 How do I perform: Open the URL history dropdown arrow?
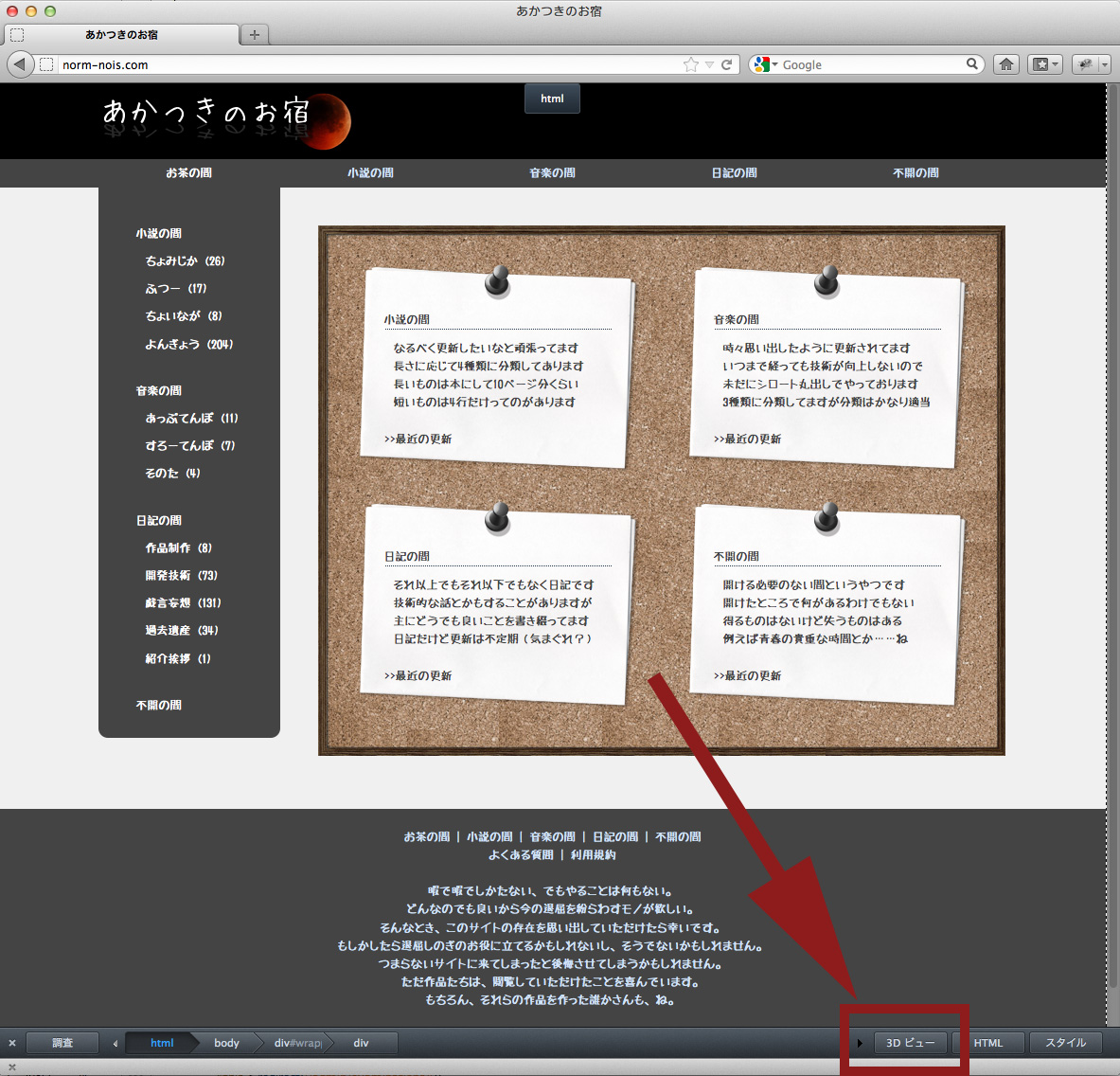point(709,64)
